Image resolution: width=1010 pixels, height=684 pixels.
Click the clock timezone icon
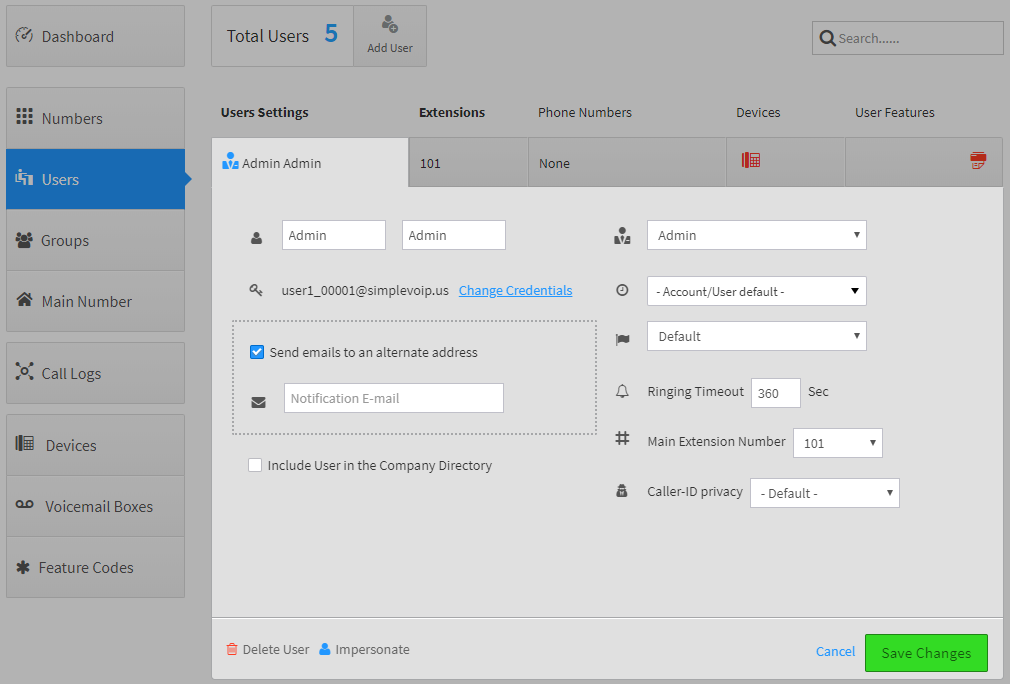pos(622,290)
